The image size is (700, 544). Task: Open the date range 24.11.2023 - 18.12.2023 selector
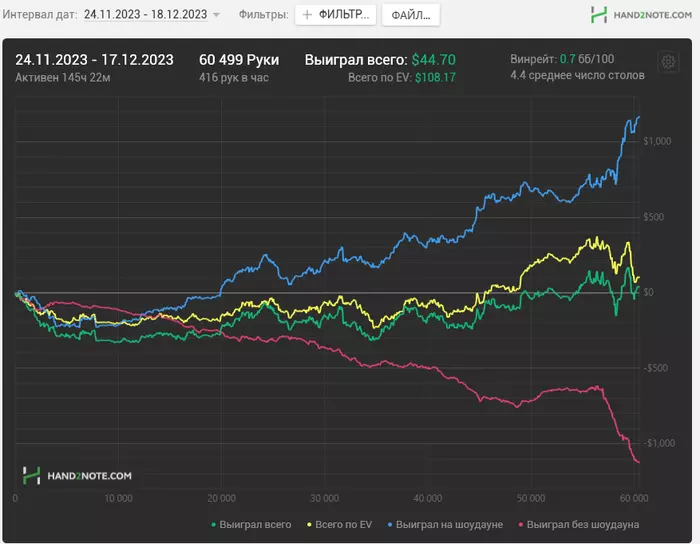click(146, 15)
